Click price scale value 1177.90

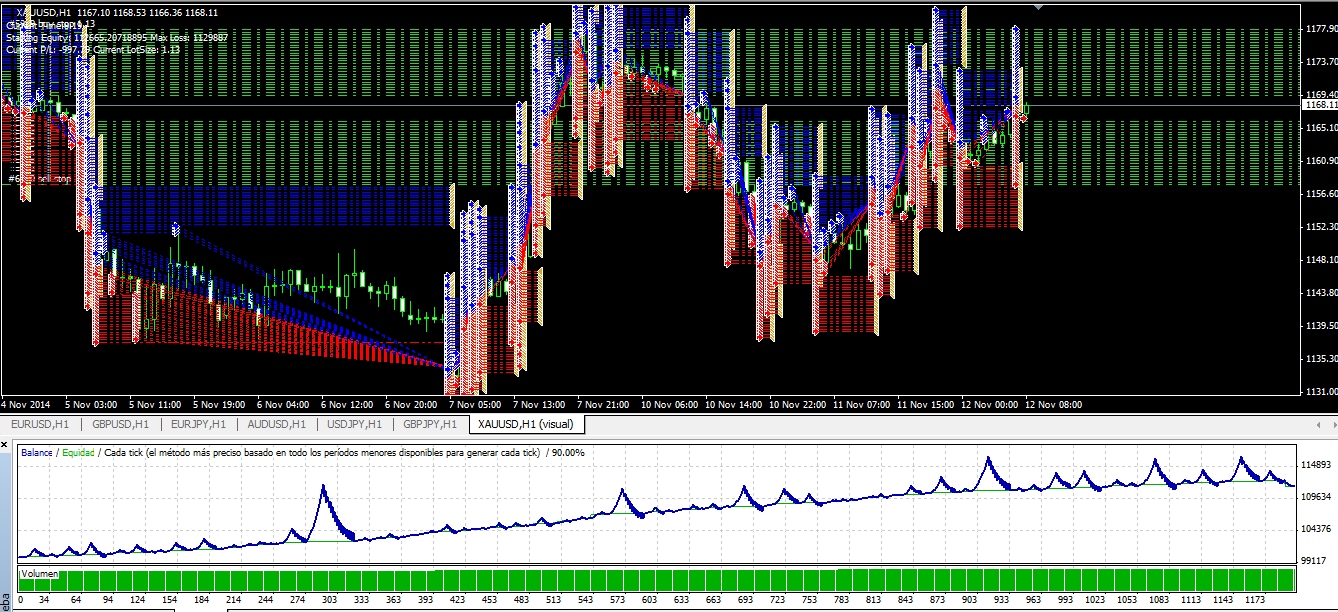(1321, 29)
